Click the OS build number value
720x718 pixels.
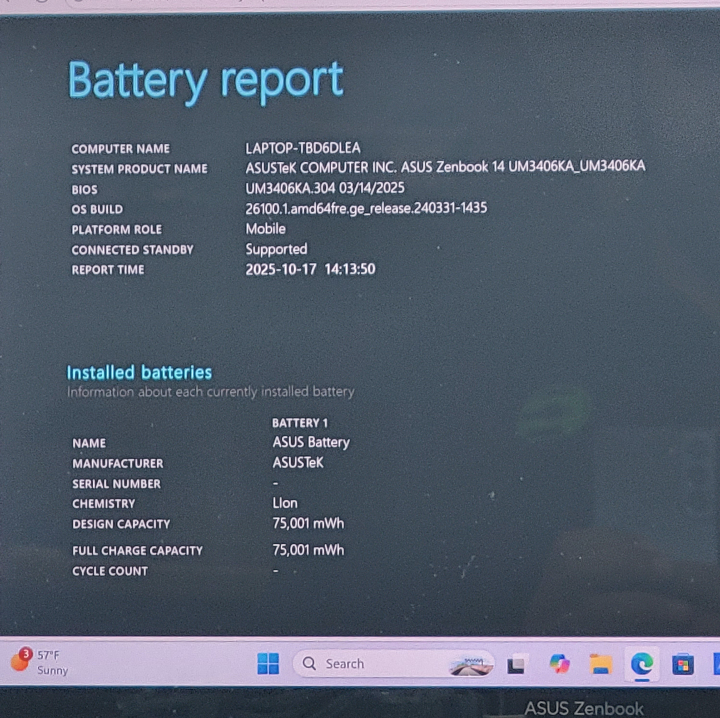[x=366, y=208]
